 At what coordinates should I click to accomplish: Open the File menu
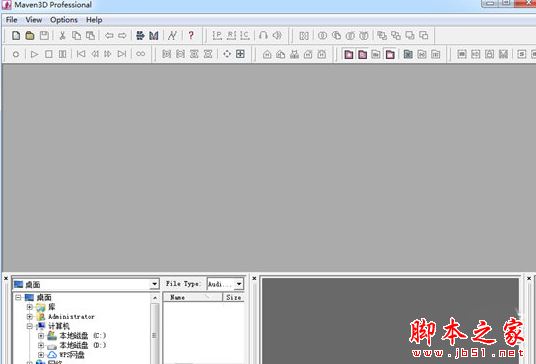pyautogui.click(x=11, y=20)
